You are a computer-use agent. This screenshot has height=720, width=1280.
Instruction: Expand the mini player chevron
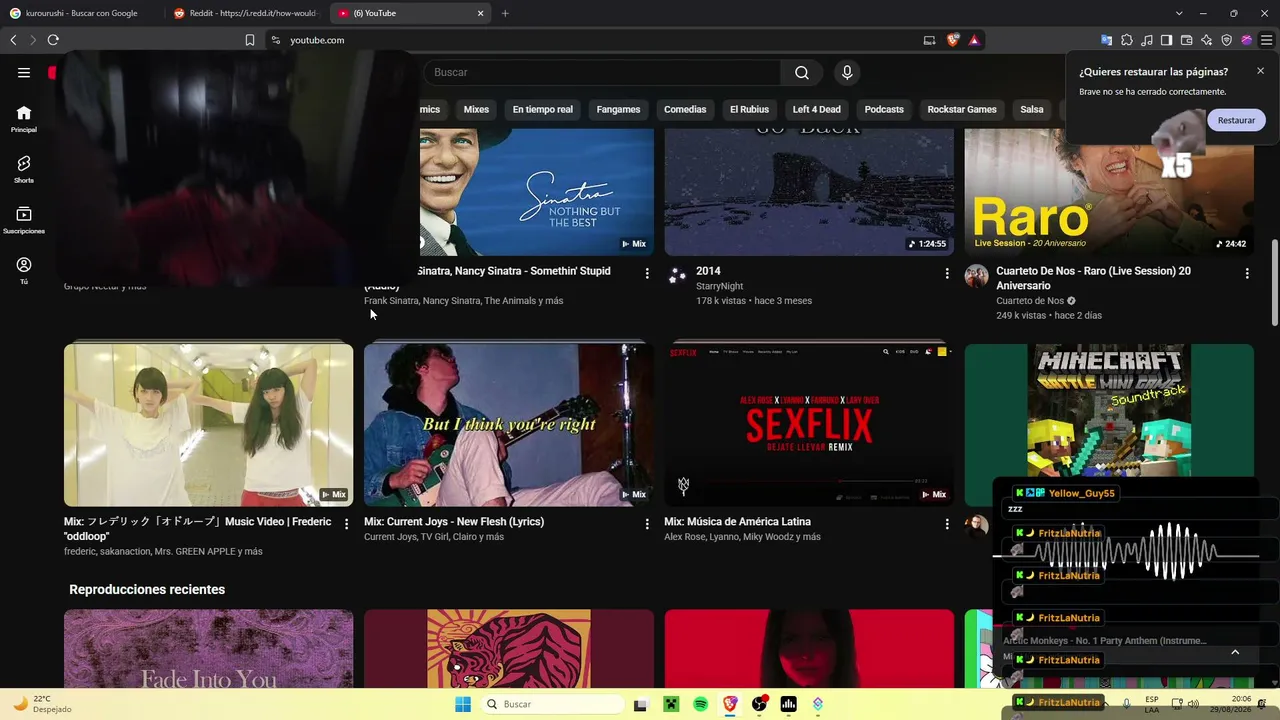click(x=1235, y=652)
